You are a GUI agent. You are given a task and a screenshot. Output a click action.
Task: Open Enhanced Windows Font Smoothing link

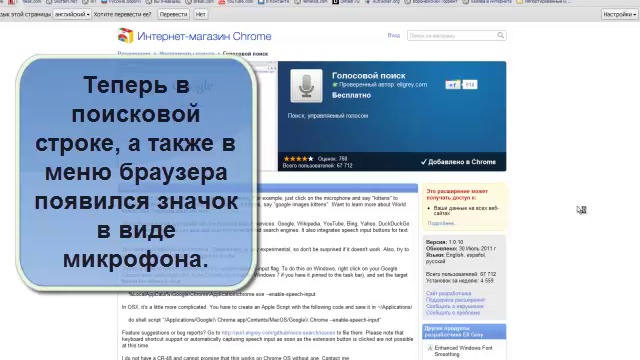(463, 351)
